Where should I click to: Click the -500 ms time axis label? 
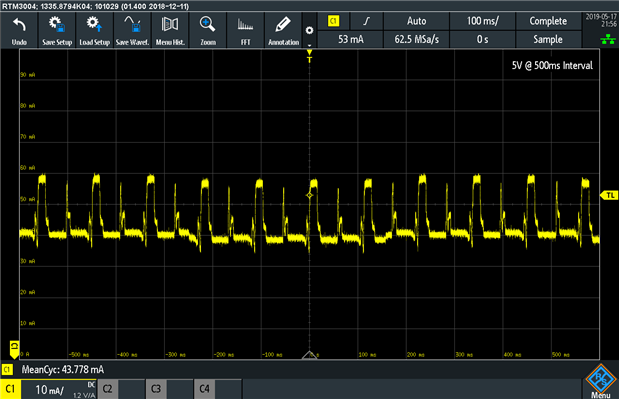(78, 355)
